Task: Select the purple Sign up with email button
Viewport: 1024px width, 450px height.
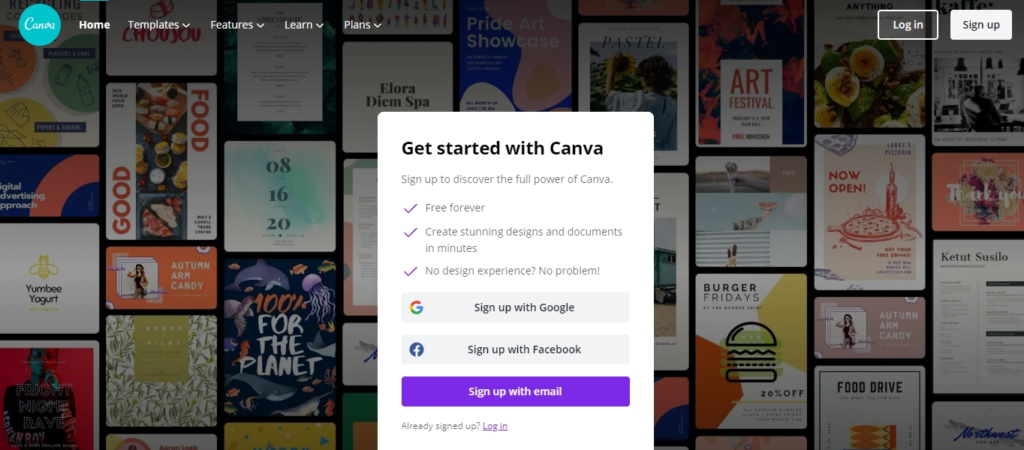Action: [x=515, y=391]
